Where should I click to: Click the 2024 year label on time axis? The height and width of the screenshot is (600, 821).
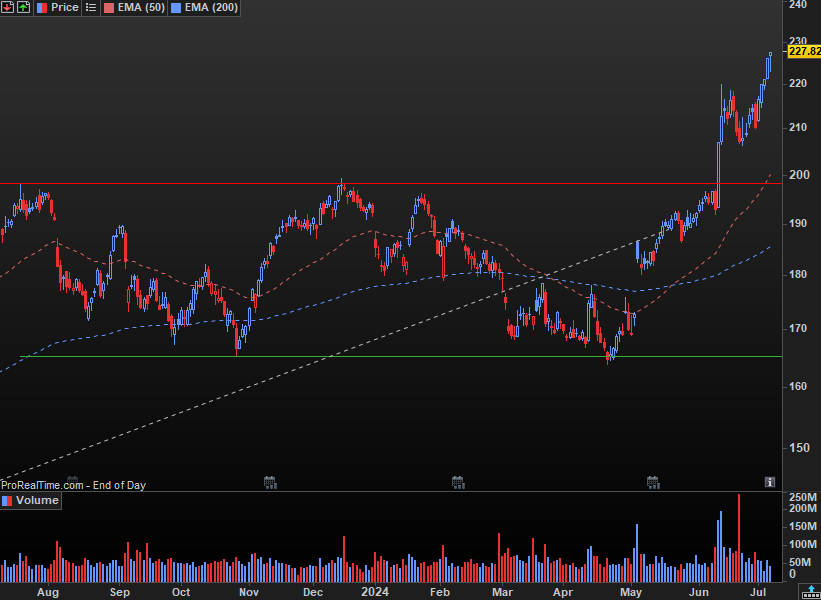pyautogui.click(x=375, y=592)
